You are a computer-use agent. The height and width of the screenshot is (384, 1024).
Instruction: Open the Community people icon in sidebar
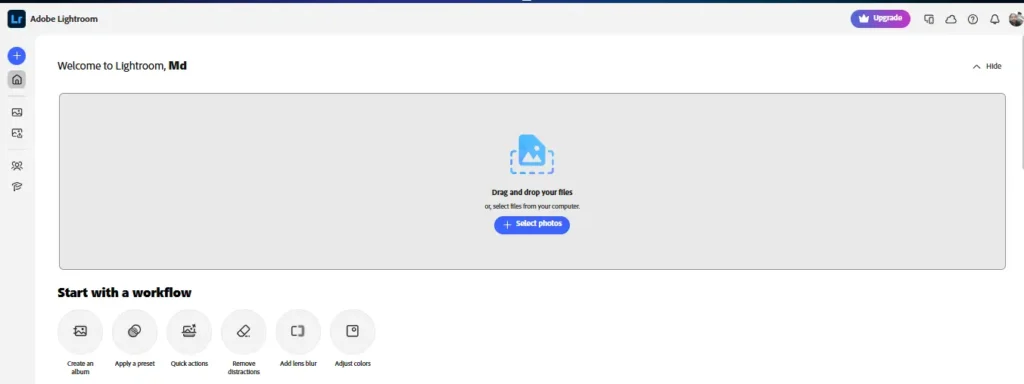pos(17,166)
